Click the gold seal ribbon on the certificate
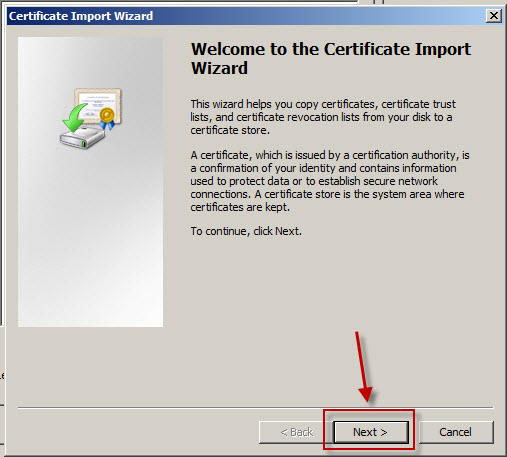The height and width of the screenshot is (457, 507). tap(107, 118)
